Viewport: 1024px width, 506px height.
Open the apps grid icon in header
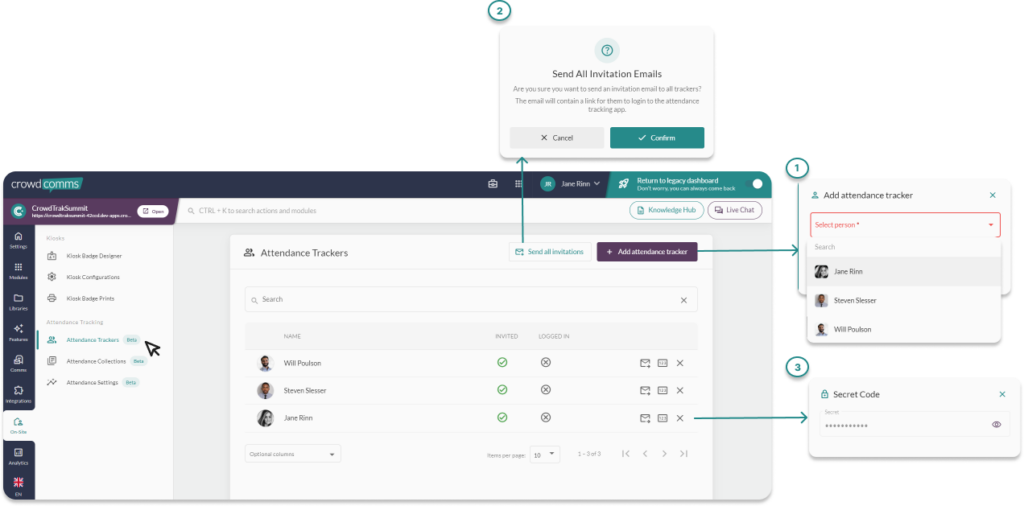click(518, 184)
